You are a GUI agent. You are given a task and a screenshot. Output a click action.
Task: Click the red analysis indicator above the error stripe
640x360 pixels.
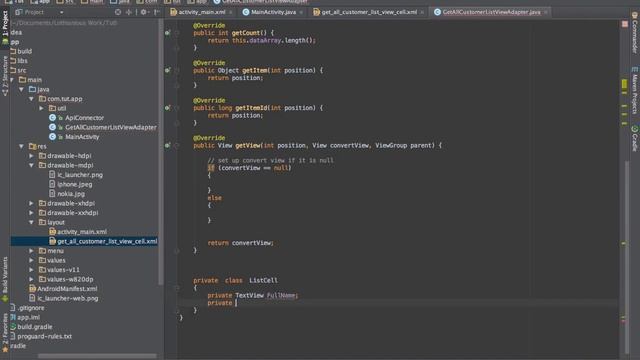[625, 24]
